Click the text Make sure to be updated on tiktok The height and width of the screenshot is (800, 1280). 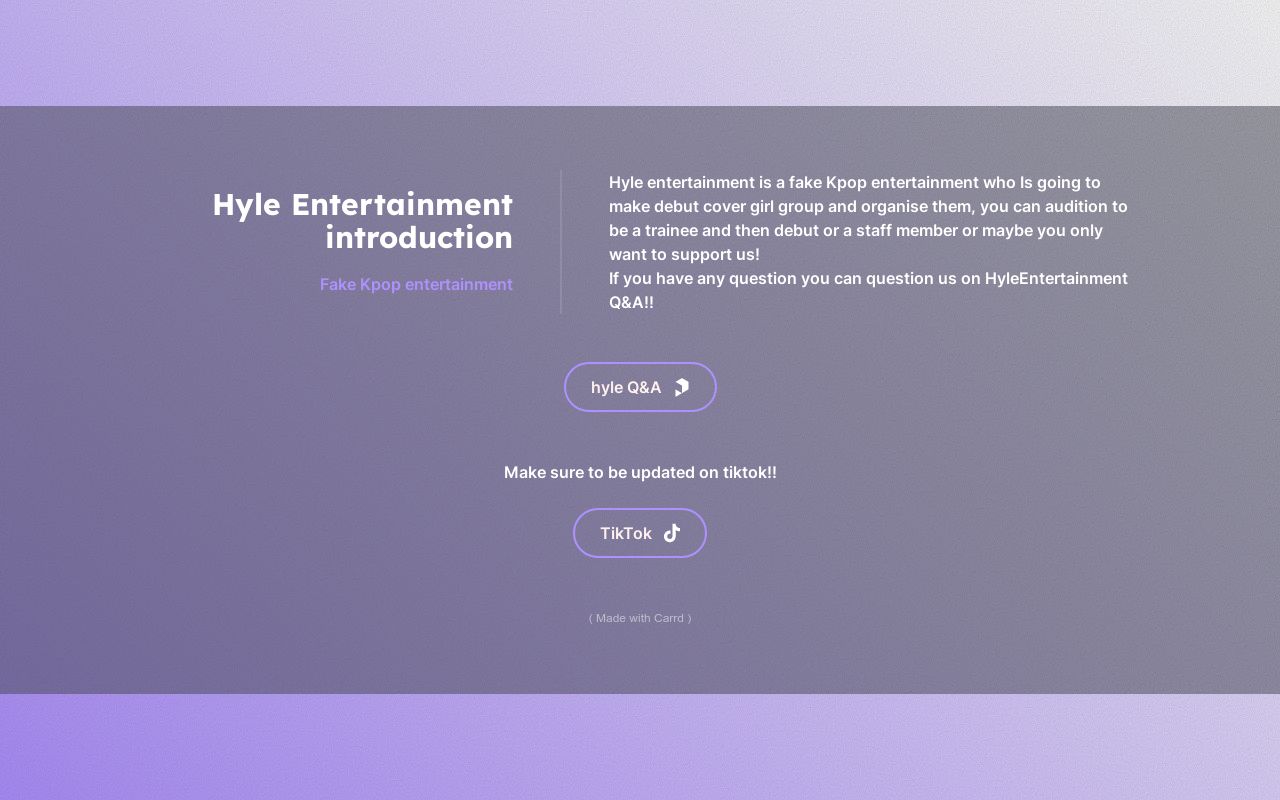[x=640, y=472]
